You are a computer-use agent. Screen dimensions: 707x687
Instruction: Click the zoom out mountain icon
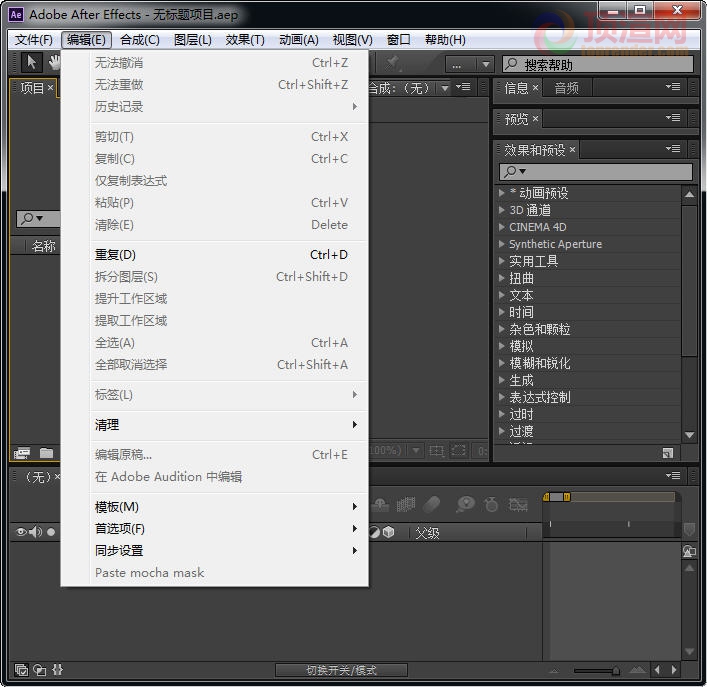tap(554, 671)
